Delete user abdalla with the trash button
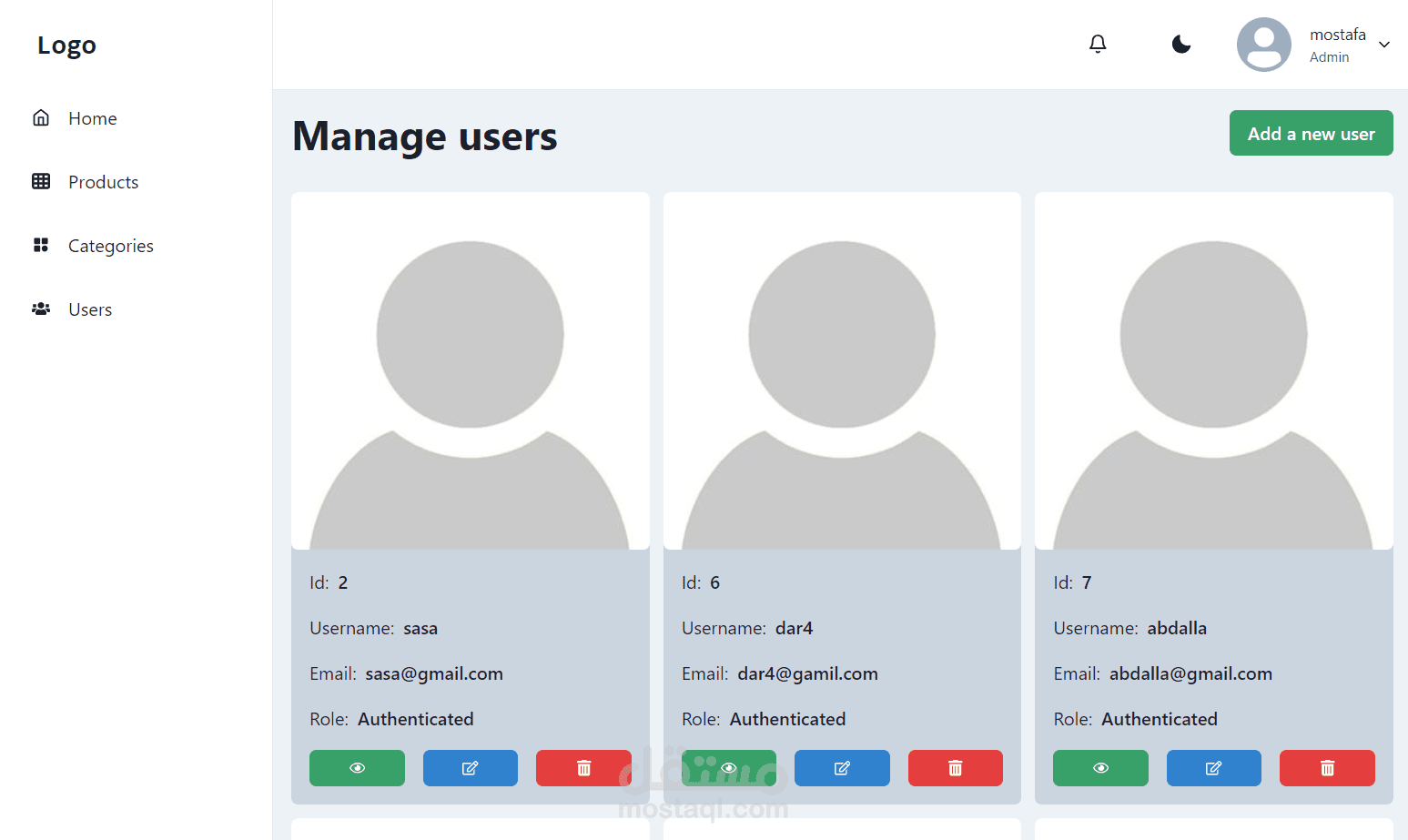The image size is (1408, 840). click(x=1327, y=768)
